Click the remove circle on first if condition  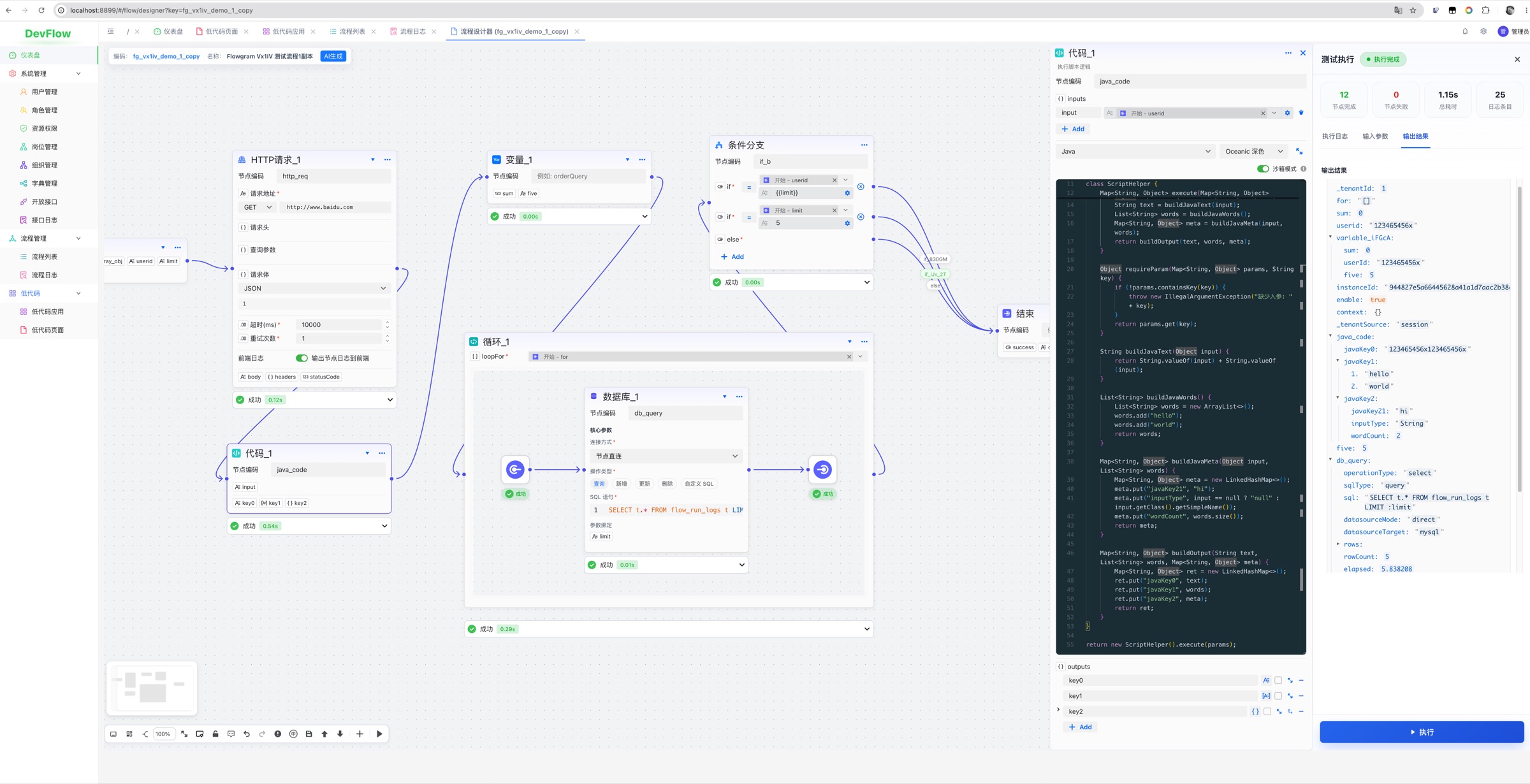(x=861, y=187)
